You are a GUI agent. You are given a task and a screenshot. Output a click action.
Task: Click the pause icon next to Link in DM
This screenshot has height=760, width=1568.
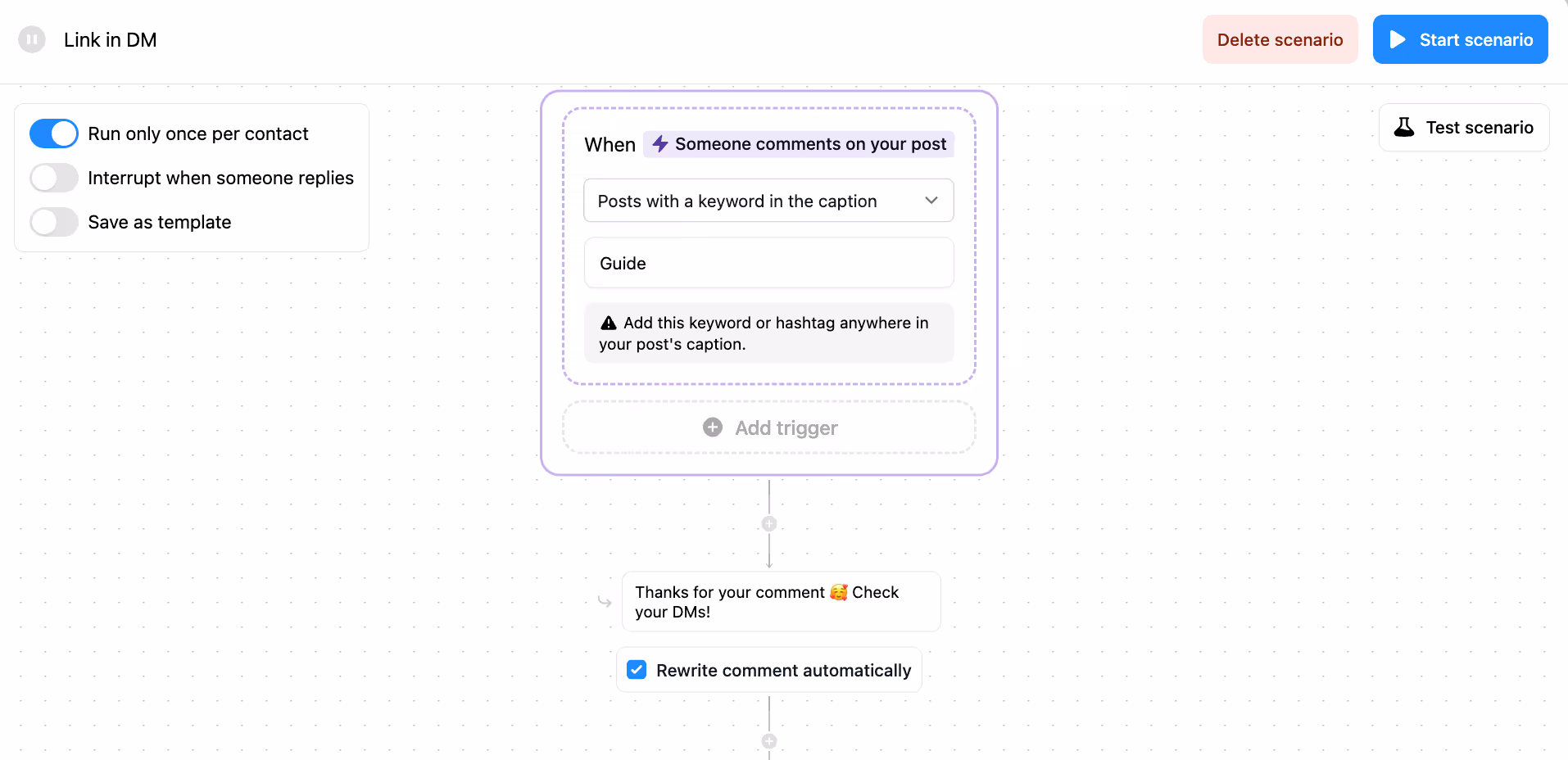coord(31,38)
